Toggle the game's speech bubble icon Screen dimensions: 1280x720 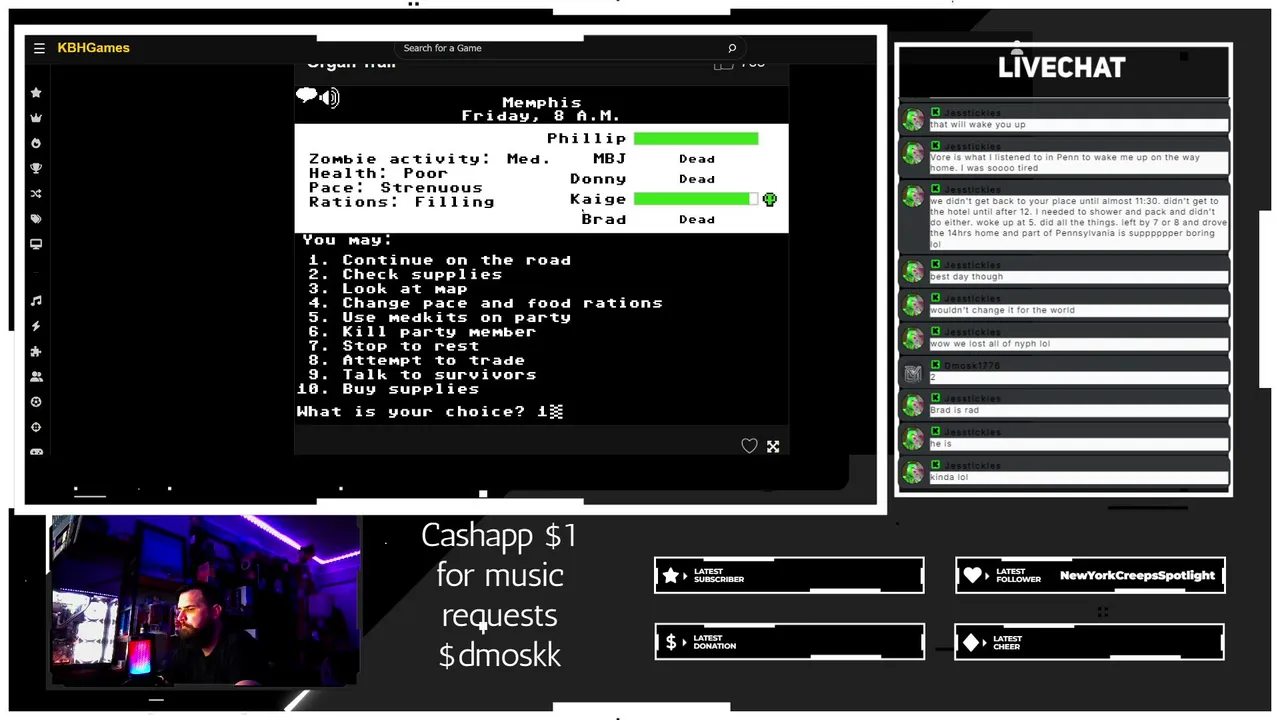point(306,96)
